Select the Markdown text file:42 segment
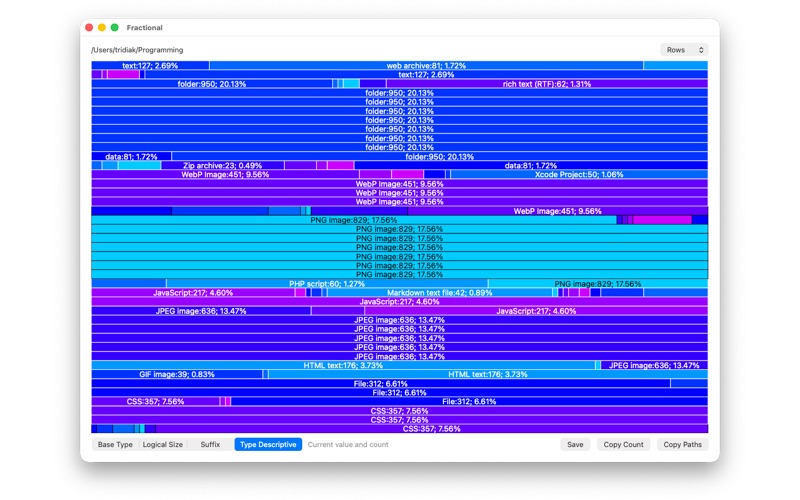Image resolution: width=800 pixels, height=500 pixels. pyautogui.click(x=439, y=293)
